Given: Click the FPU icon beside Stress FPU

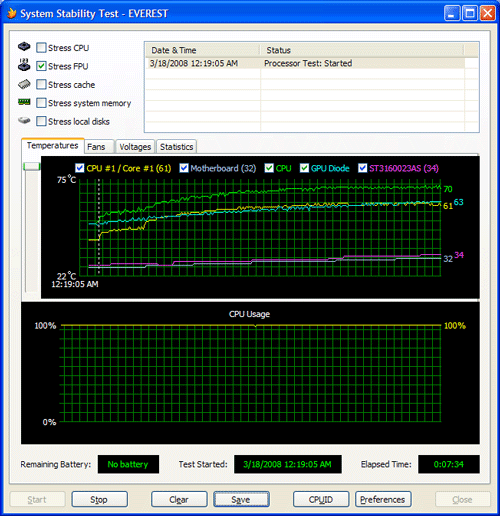Looking at the screenshot, I should (24, 65).
